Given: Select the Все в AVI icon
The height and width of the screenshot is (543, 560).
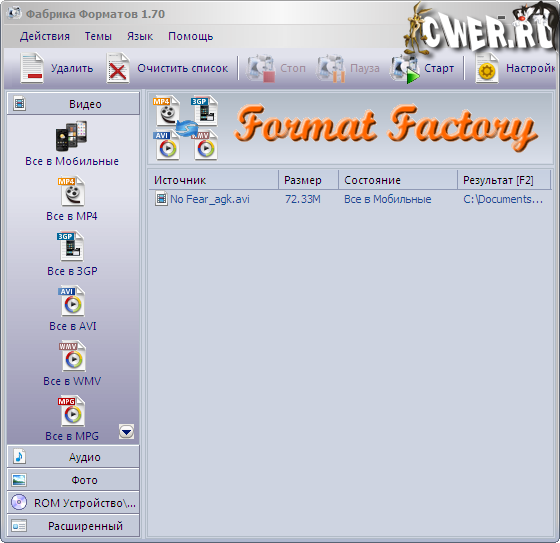Looking at the screenshot, I should pyautogui.click(x=71, y=301).
